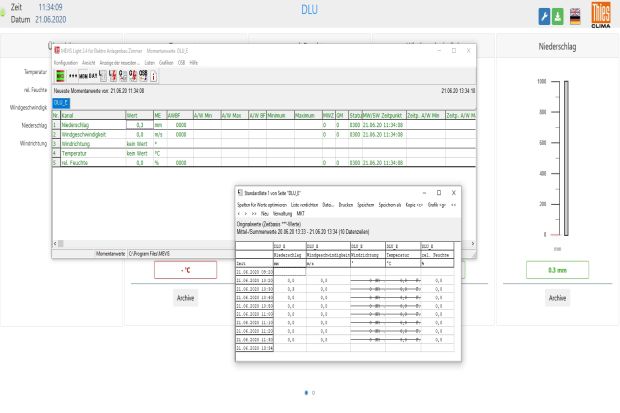
Task: Click the OSB toolbar icon
Action: [x=143, y=75]
